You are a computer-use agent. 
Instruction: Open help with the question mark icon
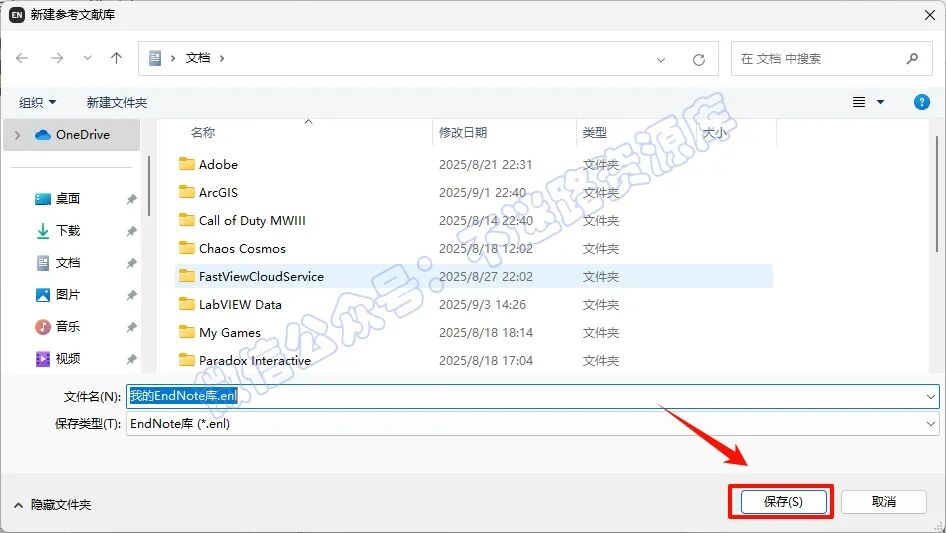click(921, 102)
